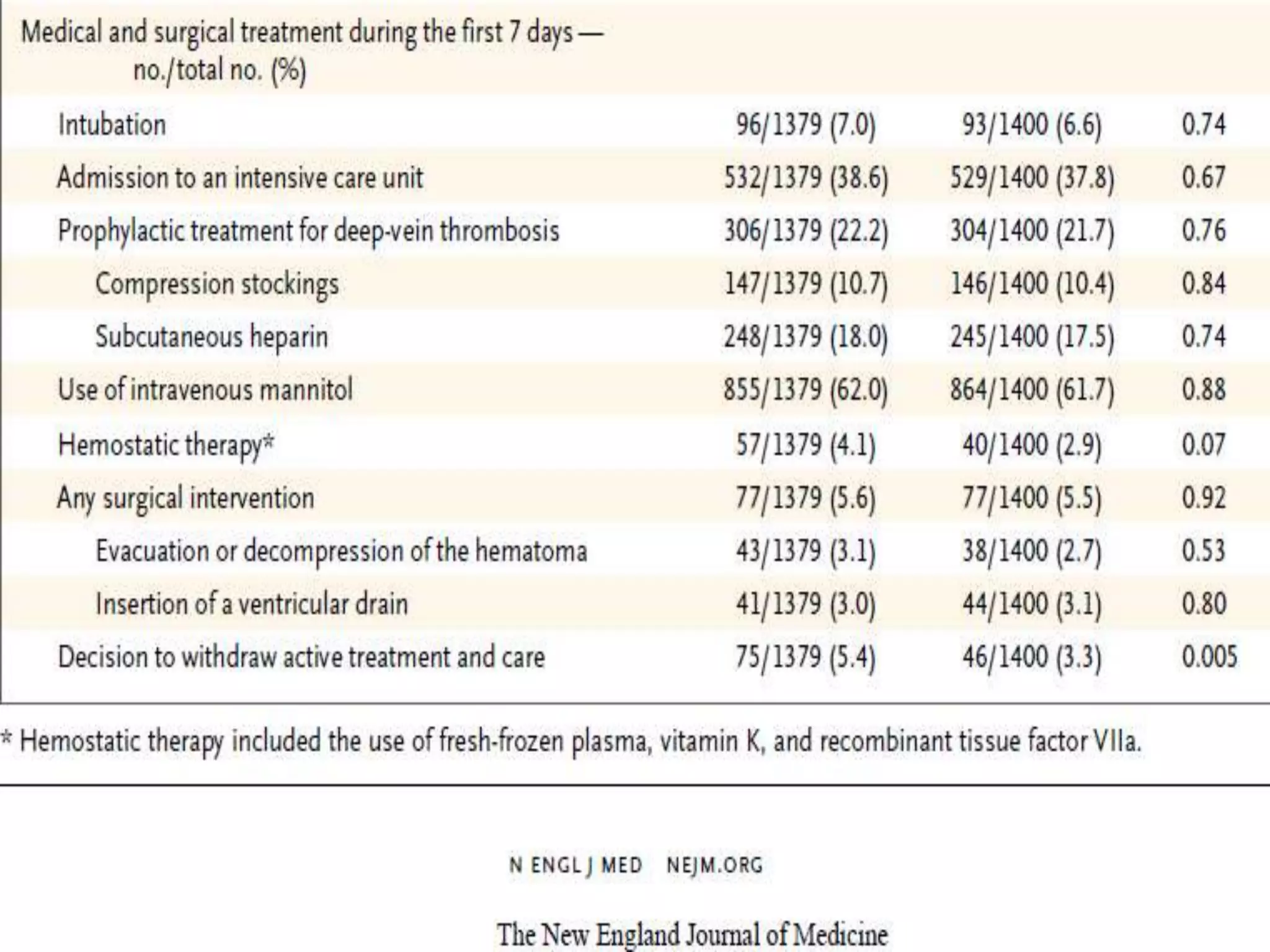
Task: Select the Compression stockings row label
Action: click(217, 284)
